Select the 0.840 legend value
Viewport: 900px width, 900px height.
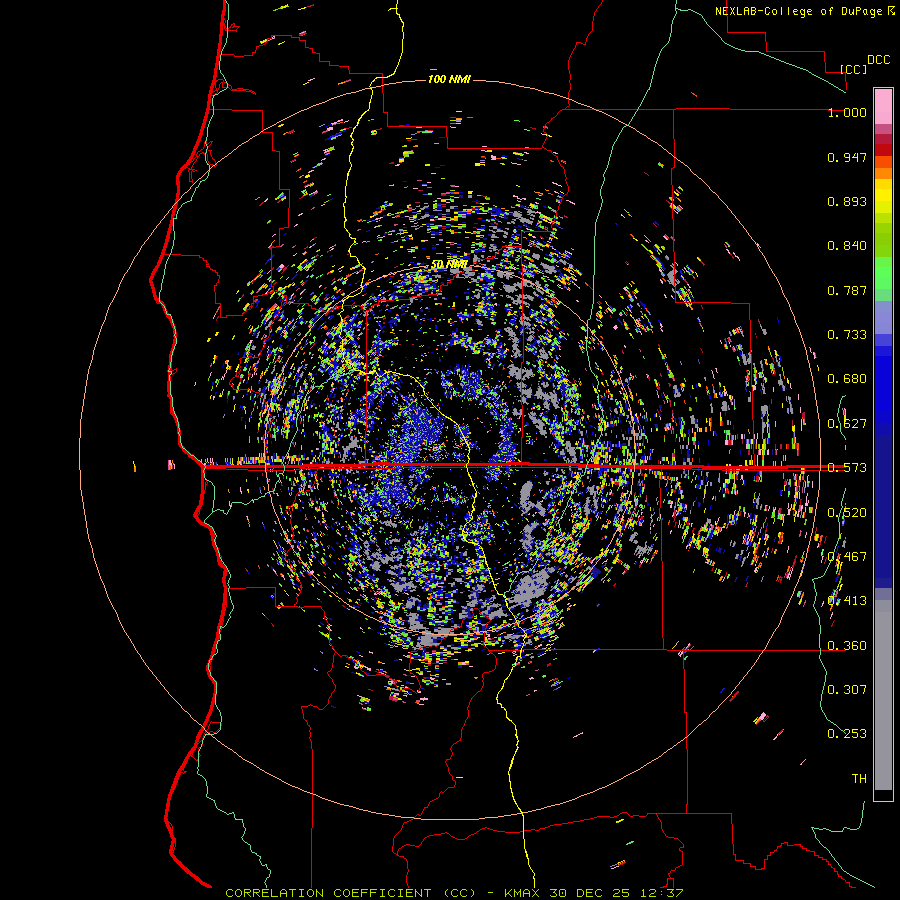click(847, 246)
